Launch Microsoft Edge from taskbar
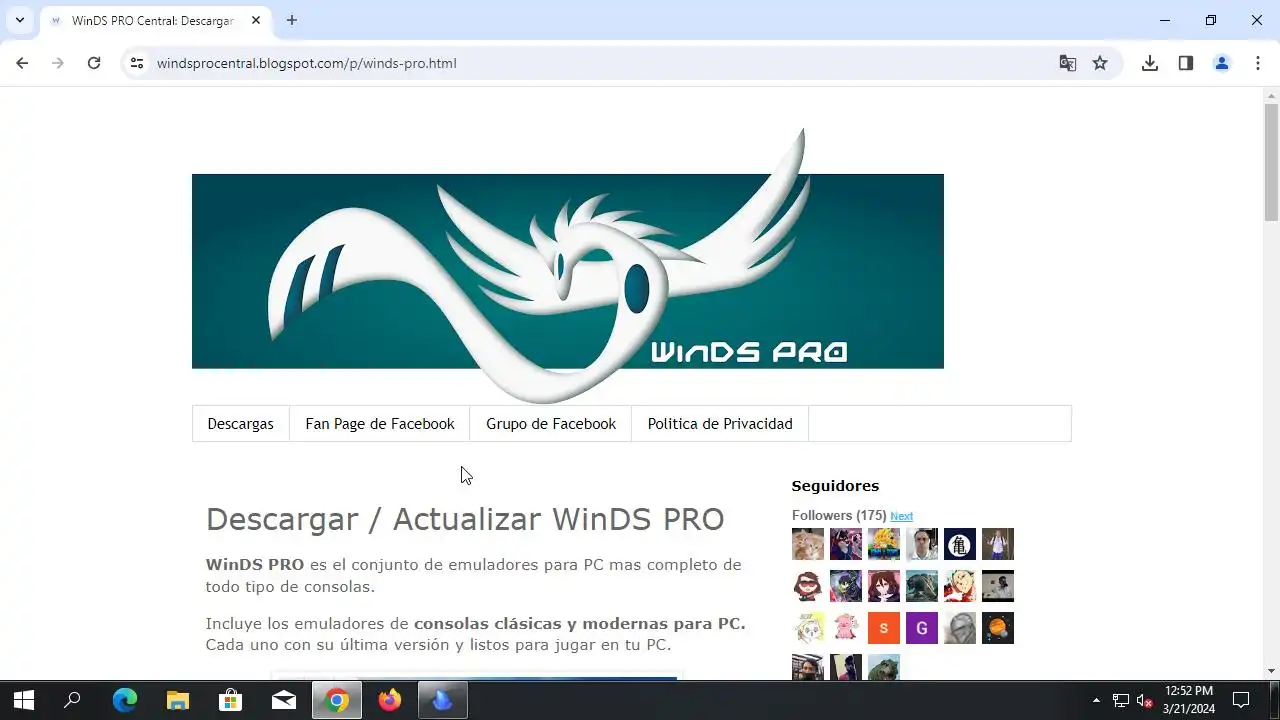 125,700
